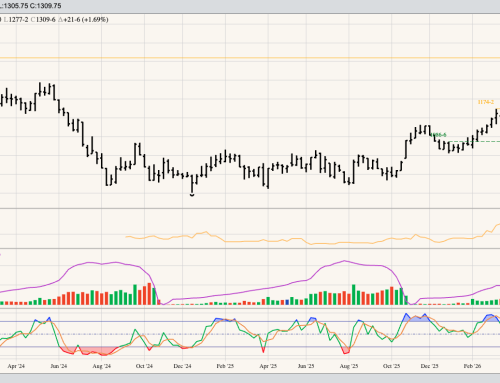
Task: Click the Jun '25 date label
Action: point(306,366)
